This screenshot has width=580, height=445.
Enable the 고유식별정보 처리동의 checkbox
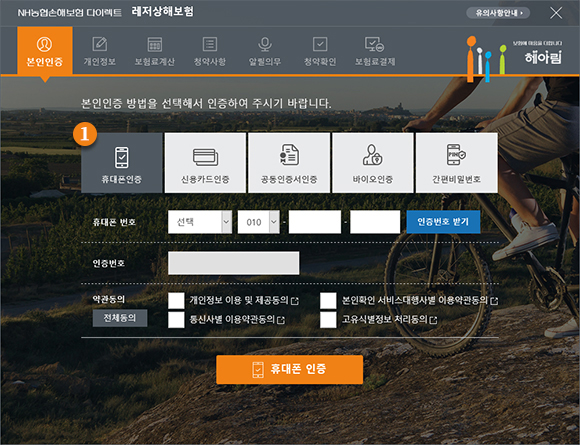(x=328, y=320)
